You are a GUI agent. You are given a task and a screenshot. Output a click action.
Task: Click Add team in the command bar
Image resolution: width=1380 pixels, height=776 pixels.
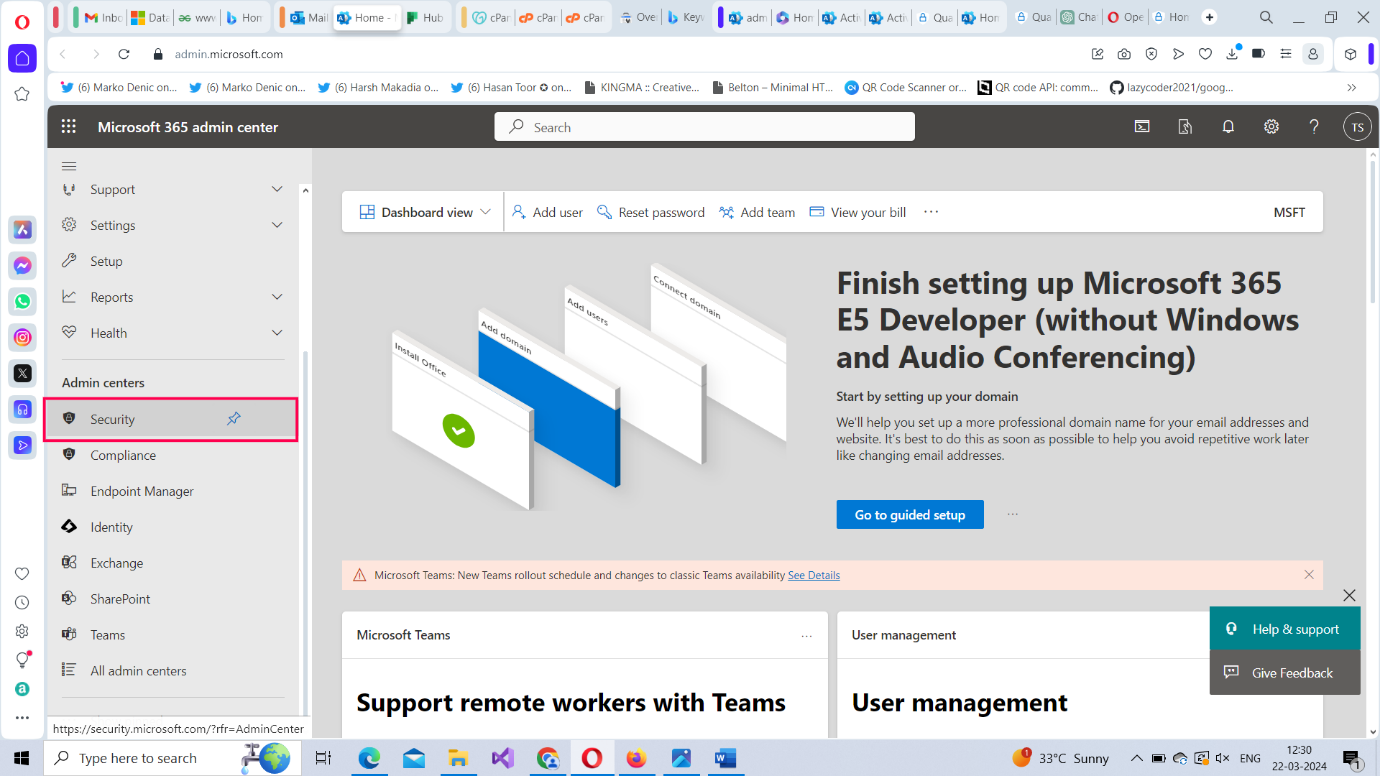[757, 212]
